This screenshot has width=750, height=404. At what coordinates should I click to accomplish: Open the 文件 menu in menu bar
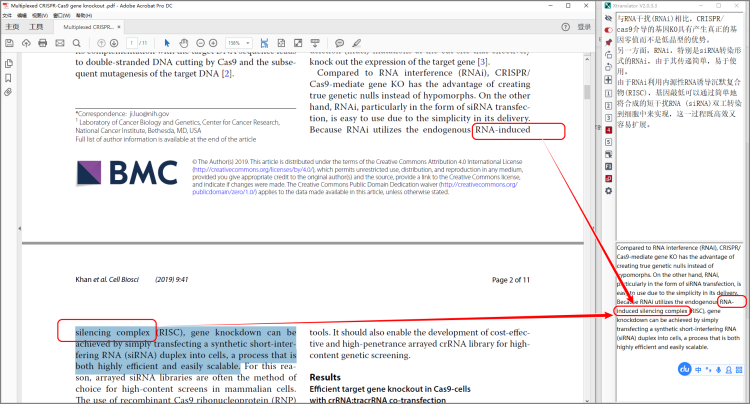click(7, 16)
